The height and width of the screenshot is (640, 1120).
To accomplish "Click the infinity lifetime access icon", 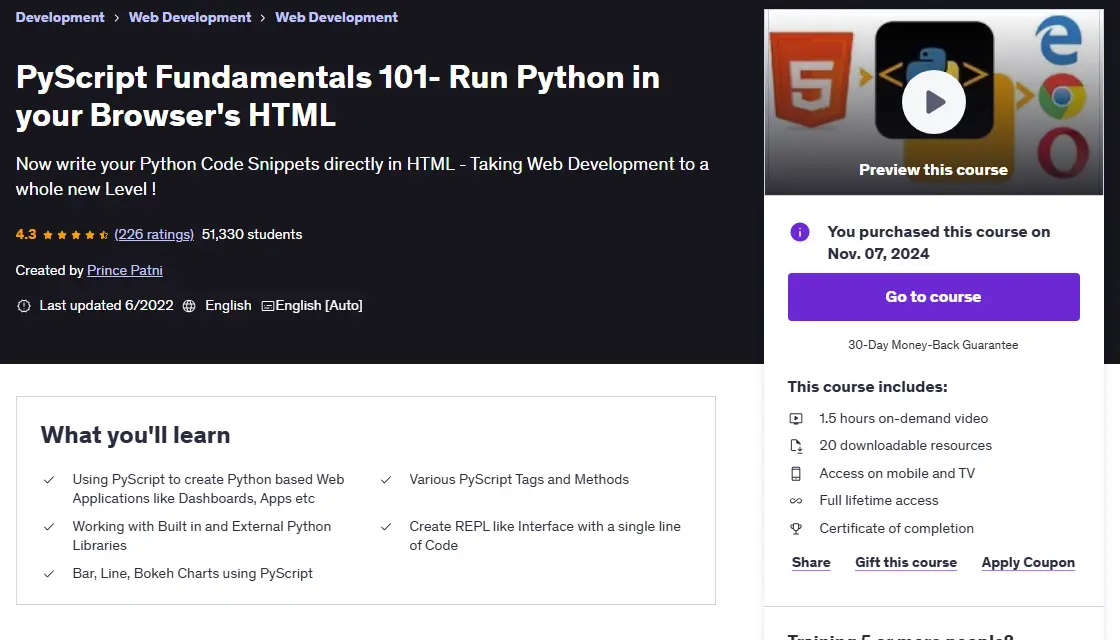I will tap(796, 501).
